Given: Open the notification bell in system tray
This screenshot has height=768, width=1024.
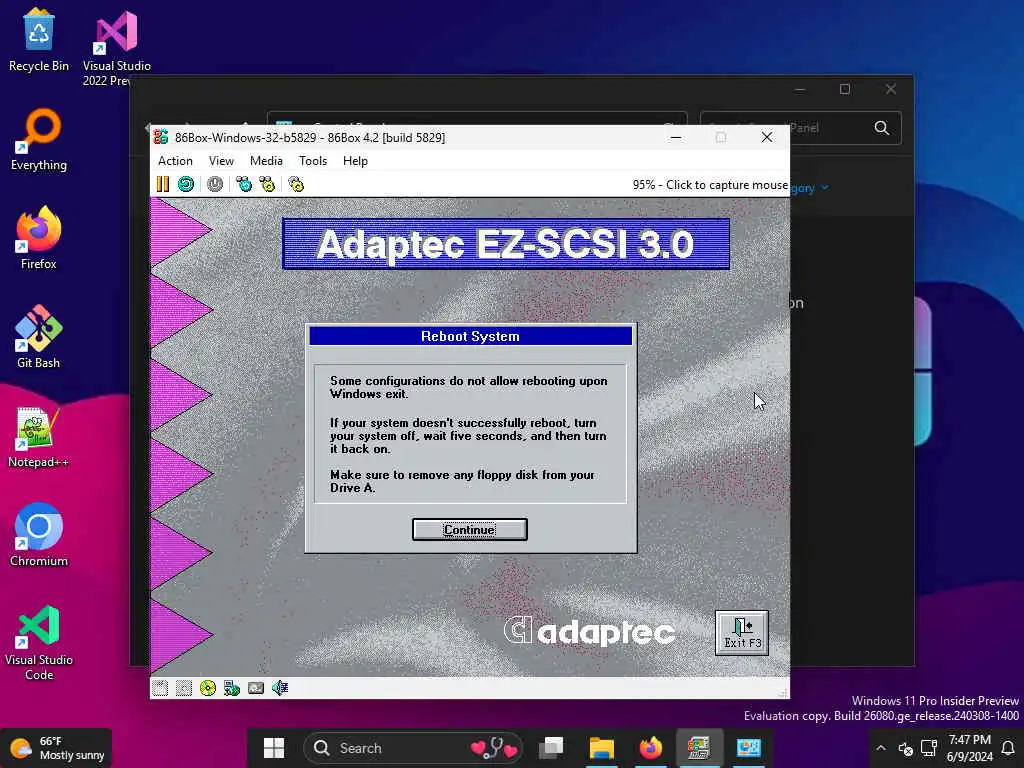Looking at the screenshot, I should coord(1008,748).
